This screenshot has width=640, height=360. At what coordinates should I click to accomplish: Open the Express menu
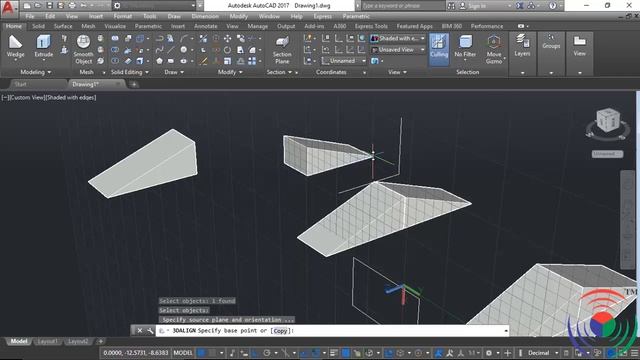coord(322,16)
